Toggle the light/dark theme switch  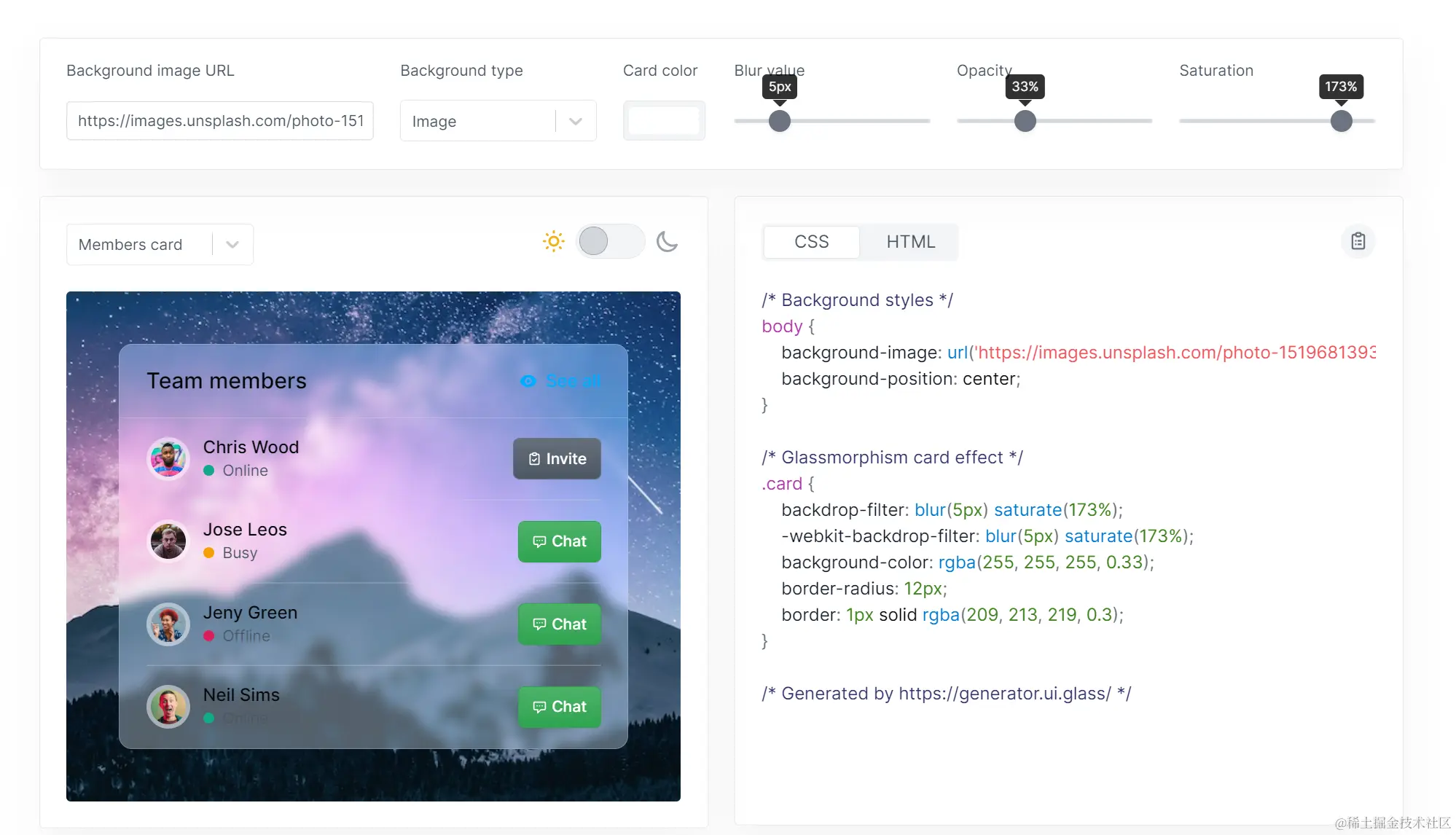coord(610,241)
